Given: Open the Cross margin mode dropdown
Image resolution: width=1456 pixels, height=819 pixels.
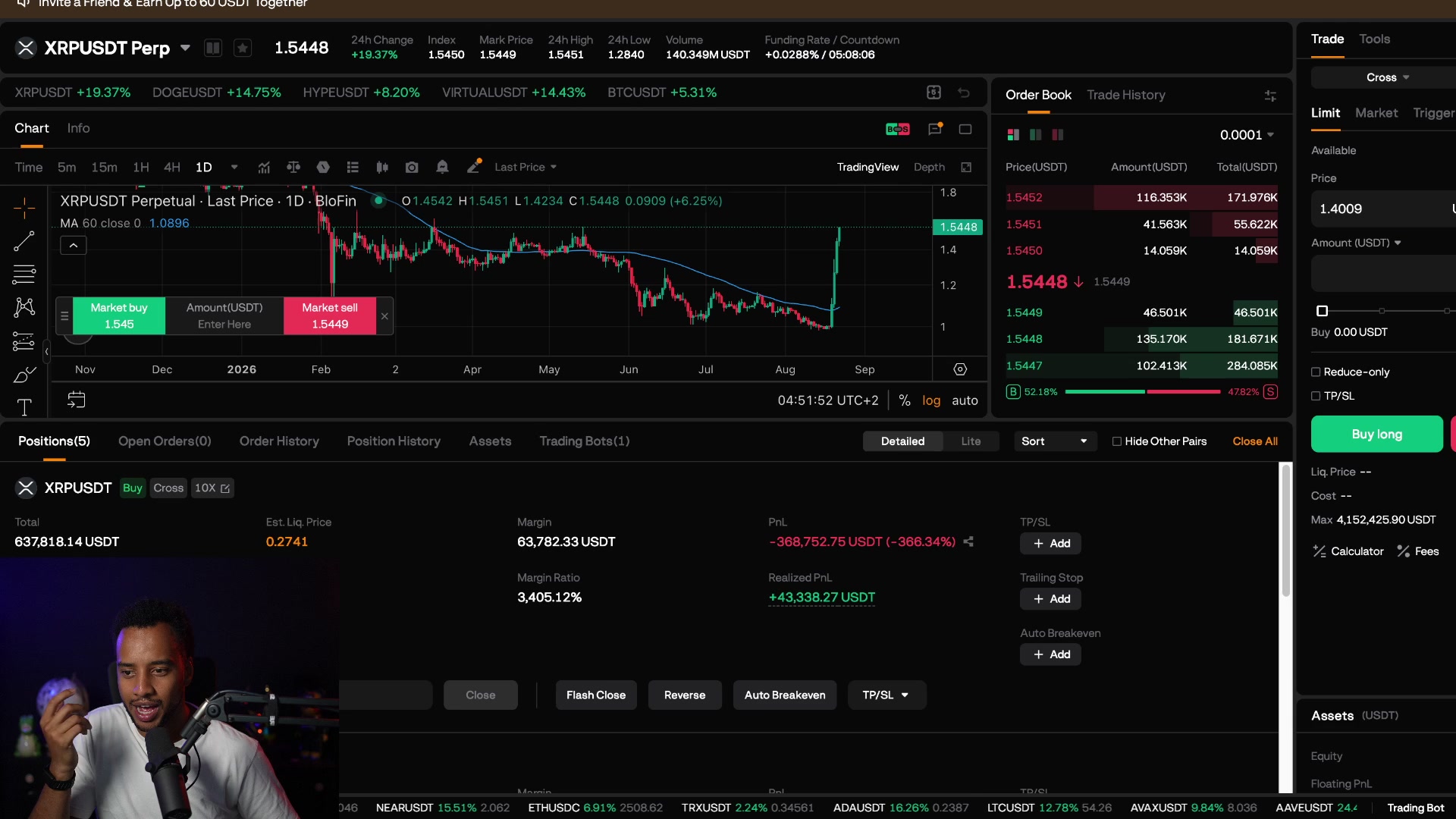Looking at the screenshot, I should click(1387, 77).
